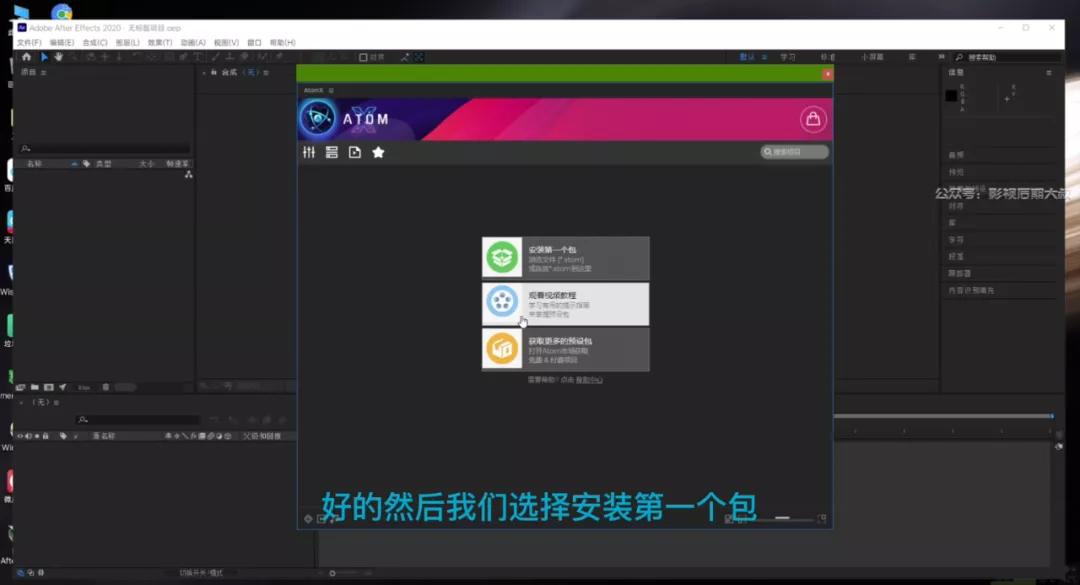Click the list view toggle in Atom toolbar

pyautogui.click(x=330, y=152)
